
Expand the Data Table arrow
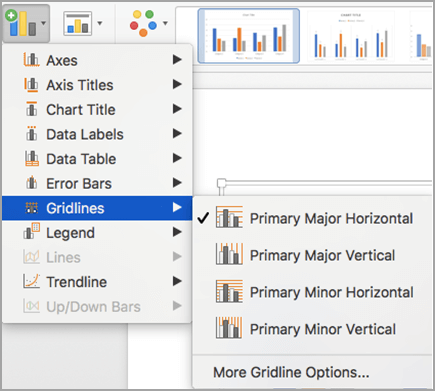[177, 158]
